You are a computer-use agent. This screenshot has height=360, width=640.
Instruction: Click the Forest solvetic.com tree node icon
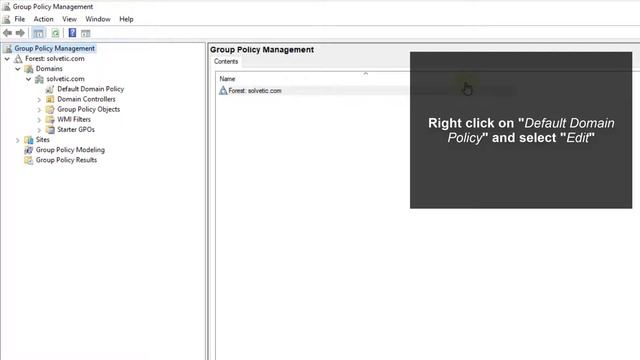(18, 59)
